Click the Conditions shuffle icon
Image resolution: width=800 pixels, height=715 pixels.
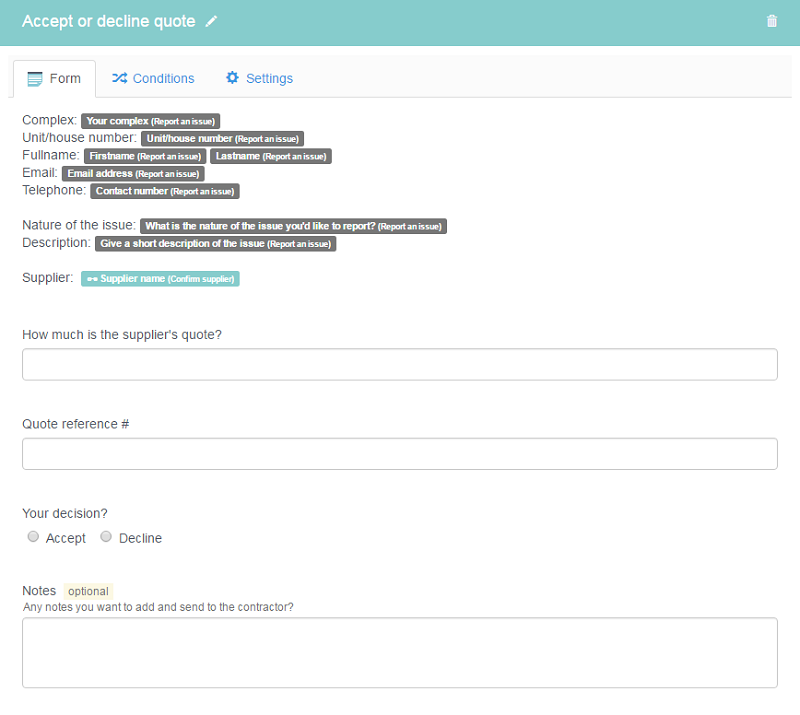click(119, 78)
